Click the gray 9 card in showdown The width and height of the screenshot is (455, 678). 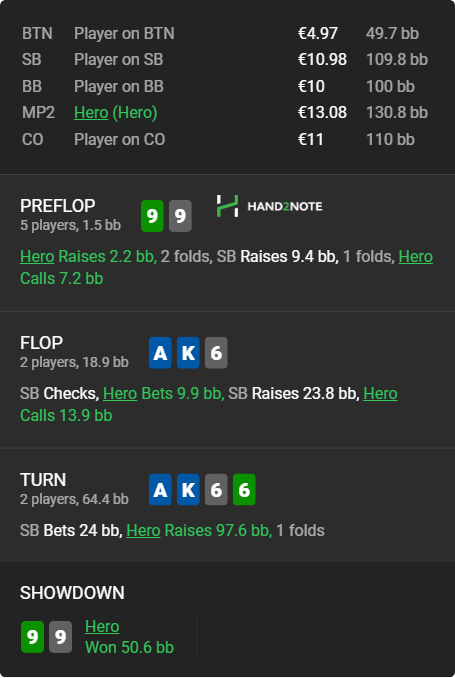point(61,637)
